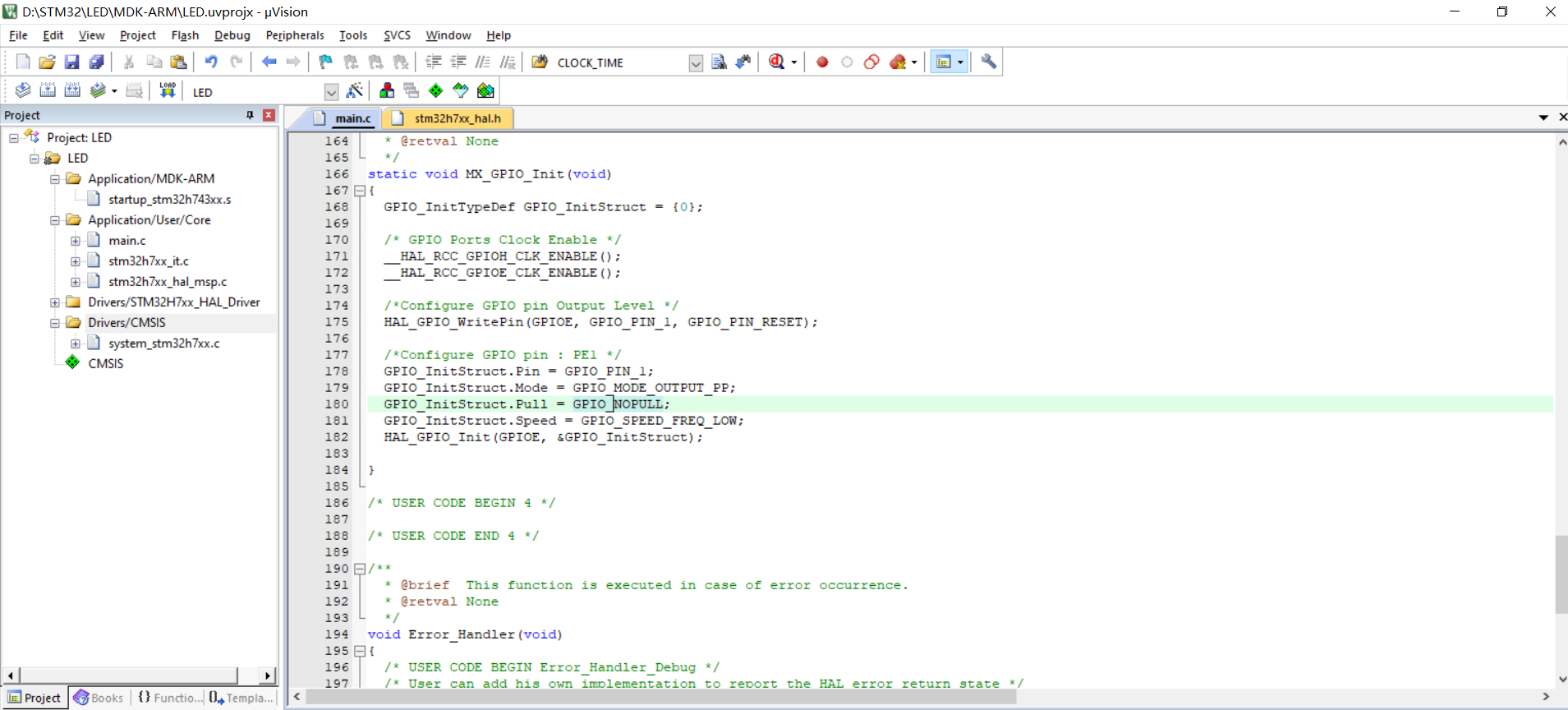Click the Incremental Find icon
This screenshot has height=710, width=1568.
coord(743,62)
